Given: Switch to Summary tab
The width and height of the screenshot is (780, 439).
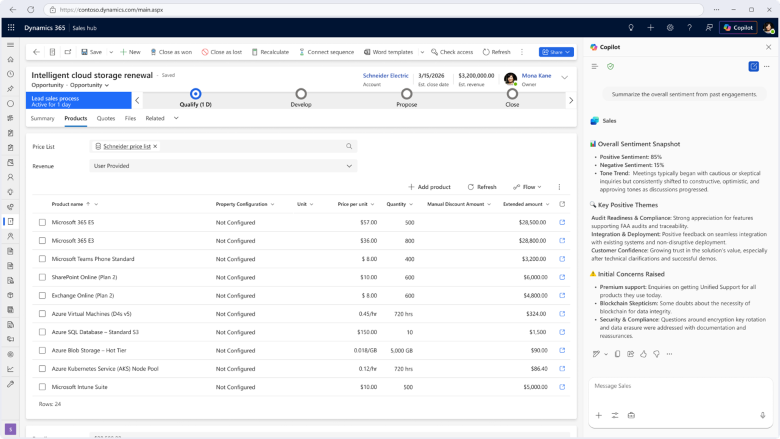Looking at the screenshot, I should click(42, 118).
